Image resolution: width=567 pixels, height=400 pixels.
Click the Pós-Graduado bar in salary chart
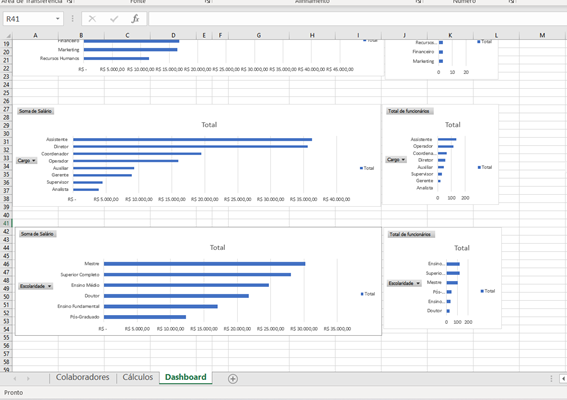145,317
